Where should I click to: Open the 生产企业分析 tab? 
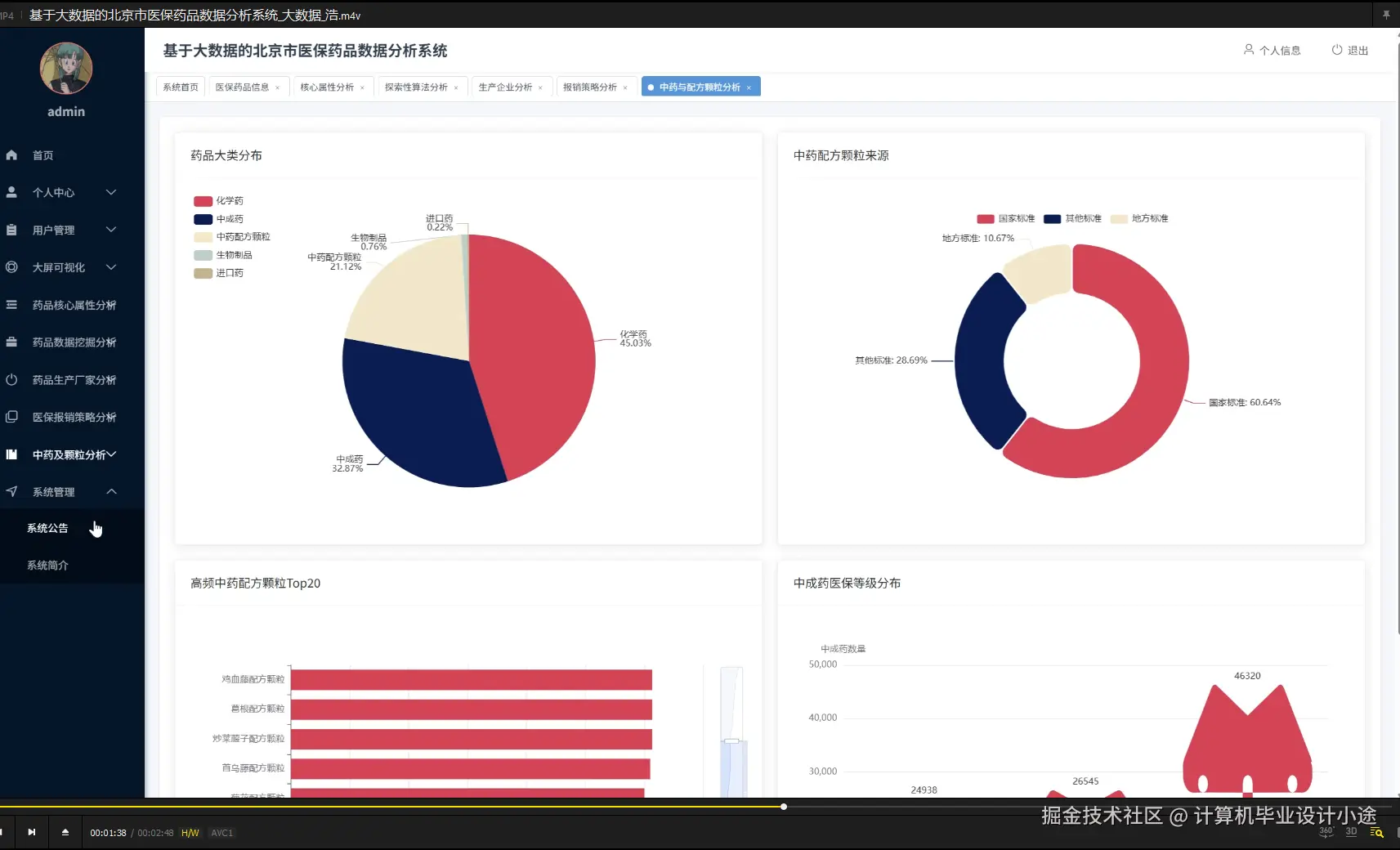coord(505,86)
